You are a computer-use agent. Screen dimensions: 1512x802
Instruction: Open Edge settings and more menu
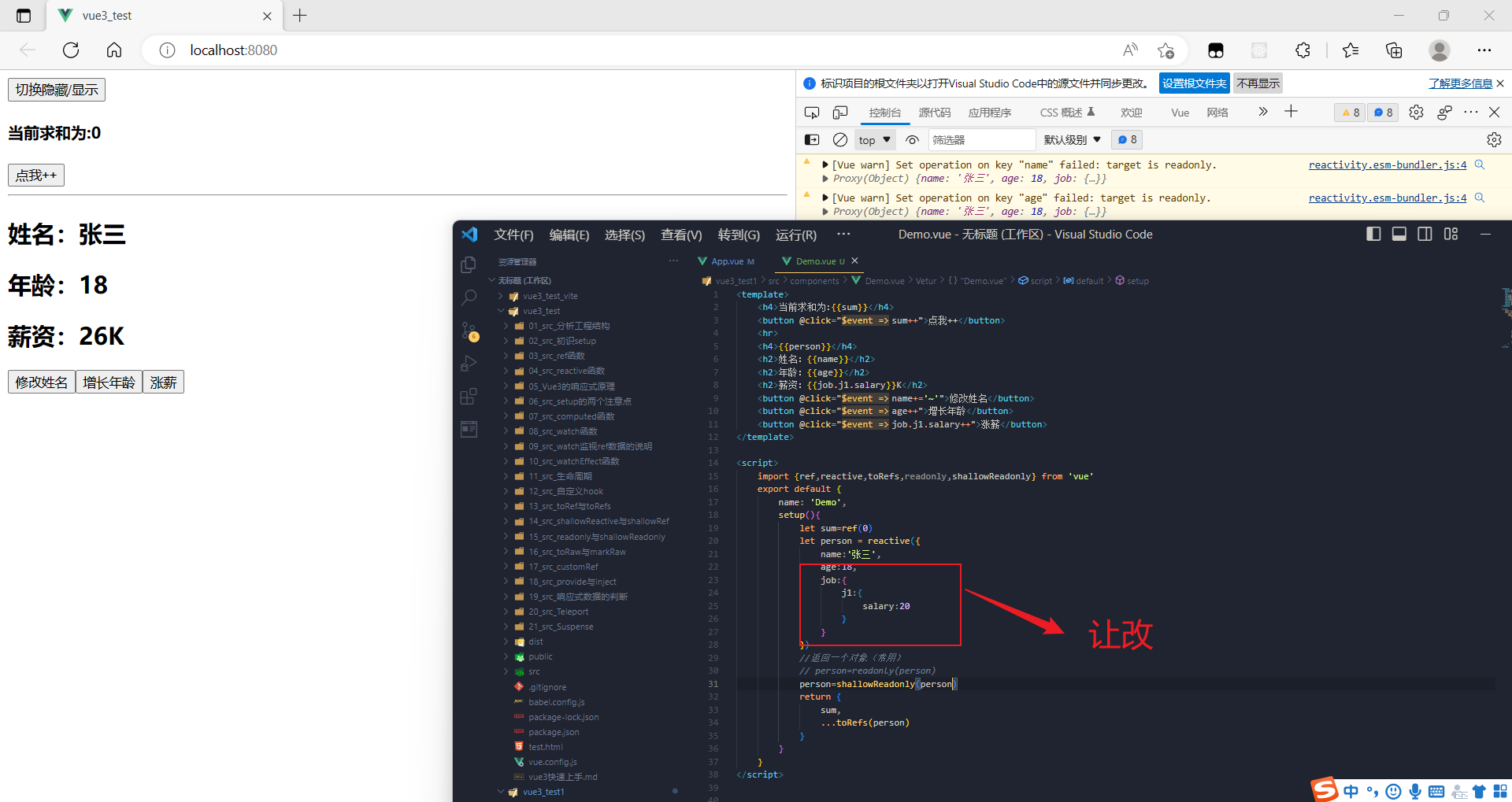click(1484, 50)
